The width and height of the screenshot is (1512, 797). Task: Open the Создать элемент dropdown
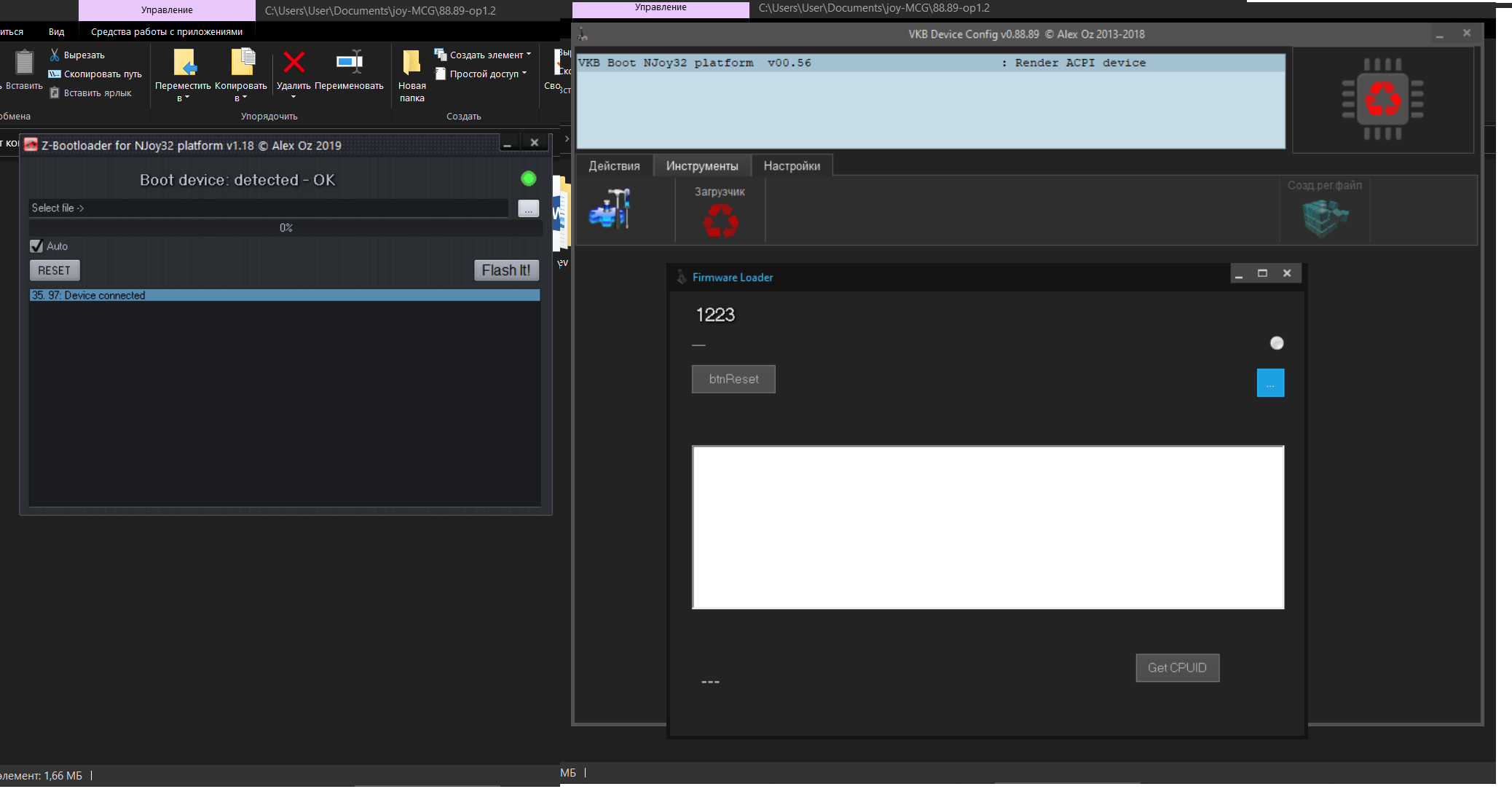tap(487, 55)
